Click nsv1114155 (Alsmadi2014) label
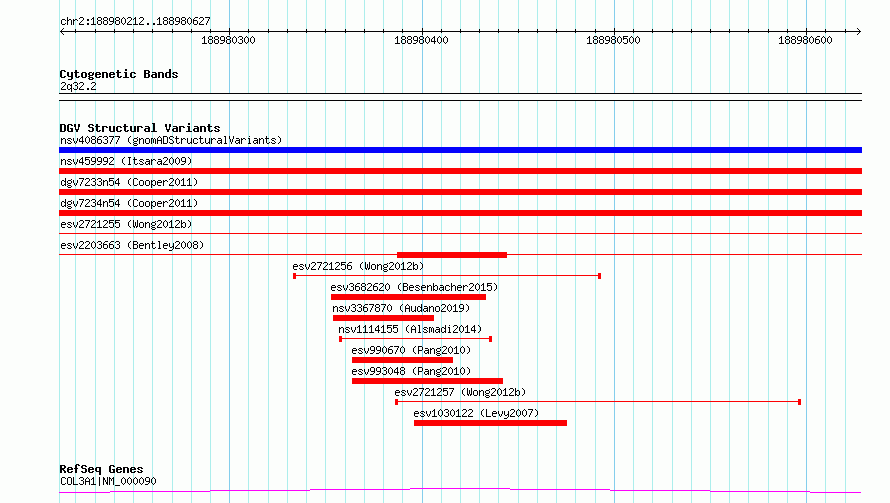This screenshot has width=890, height=503. tap(410, 329)
